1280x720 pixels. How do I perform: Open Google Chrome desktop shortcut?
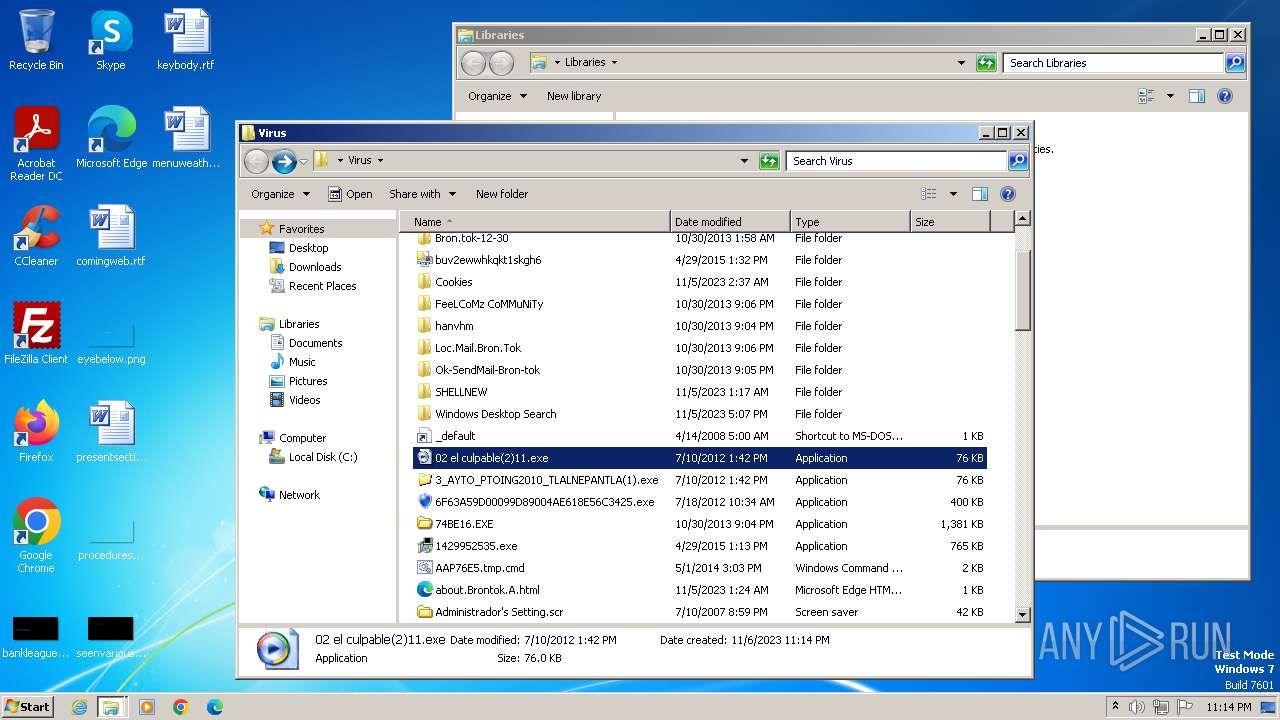[36, 535]
